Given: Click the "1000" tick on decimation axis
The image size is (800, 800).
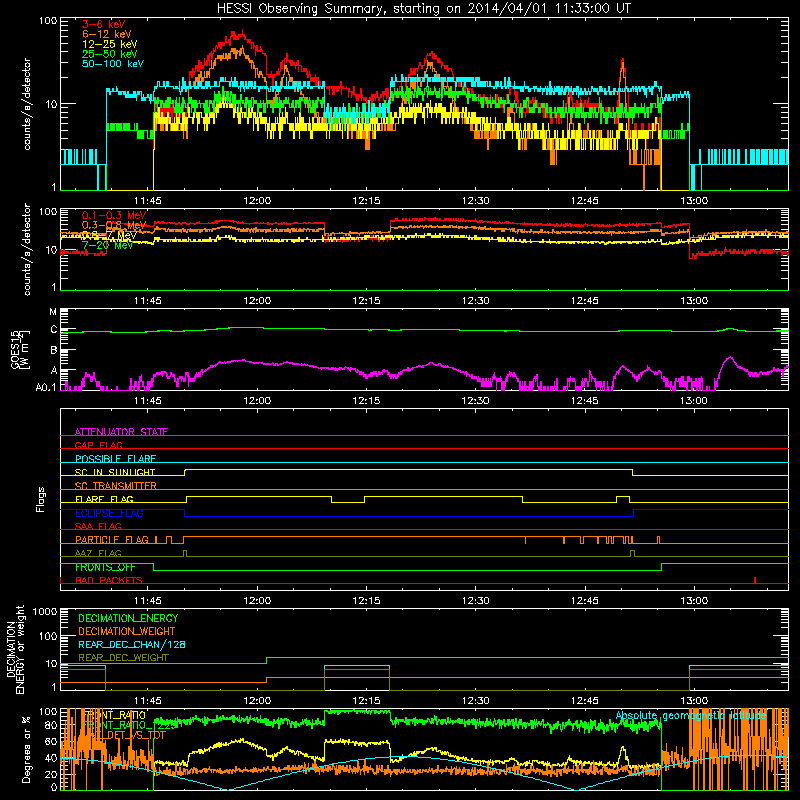Looking at the screenshot, I should tap(45, 612).
